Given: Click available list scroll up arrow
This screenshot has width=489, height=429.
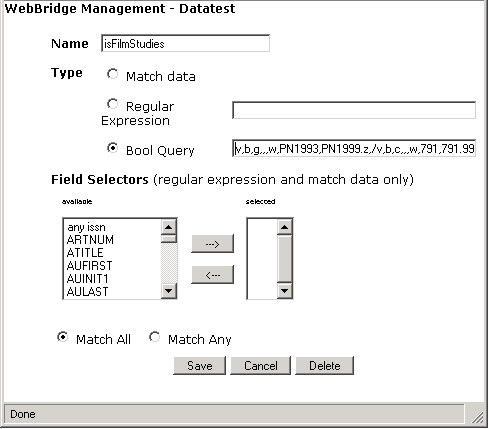Looking at the screenshot, I should [x=169, y=227].
